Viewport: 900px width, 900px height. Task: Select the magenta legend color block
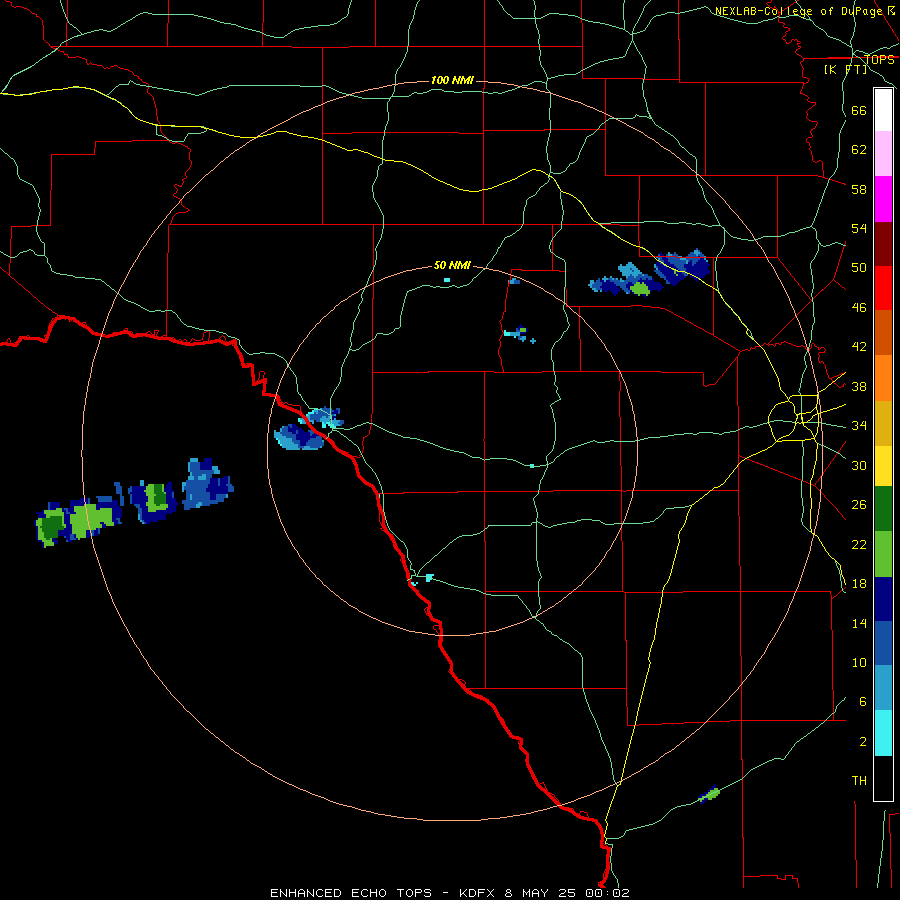click(x=883, y=199)
